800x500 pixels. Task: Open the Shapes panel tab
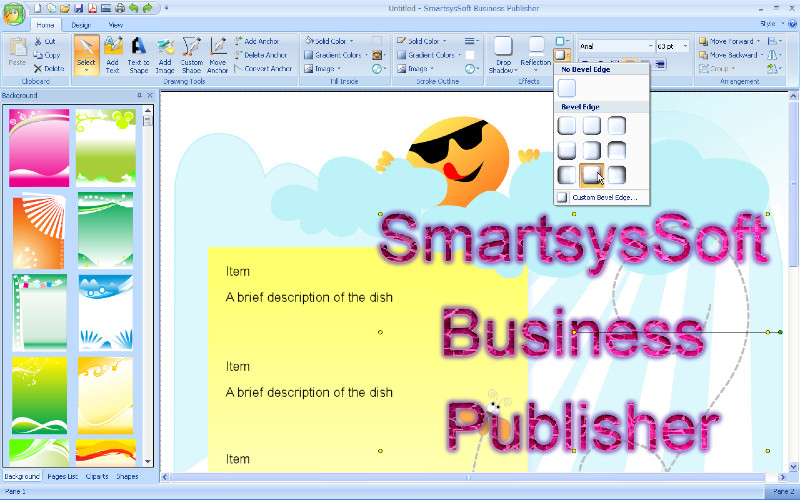click(x=127, y=476)
